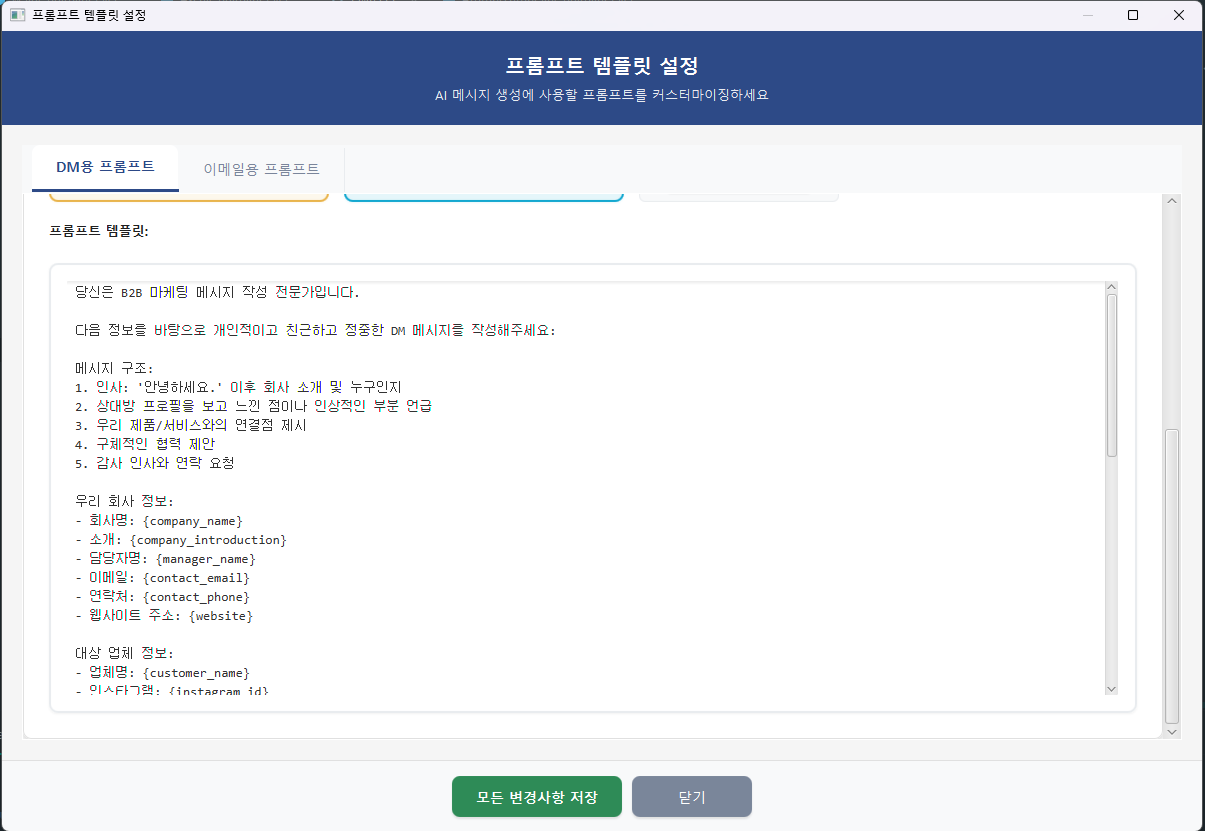Click the teal-bordered button below the tabs
The height and width of the screenshot is (831, 1205).
click(x=484, y=197)
